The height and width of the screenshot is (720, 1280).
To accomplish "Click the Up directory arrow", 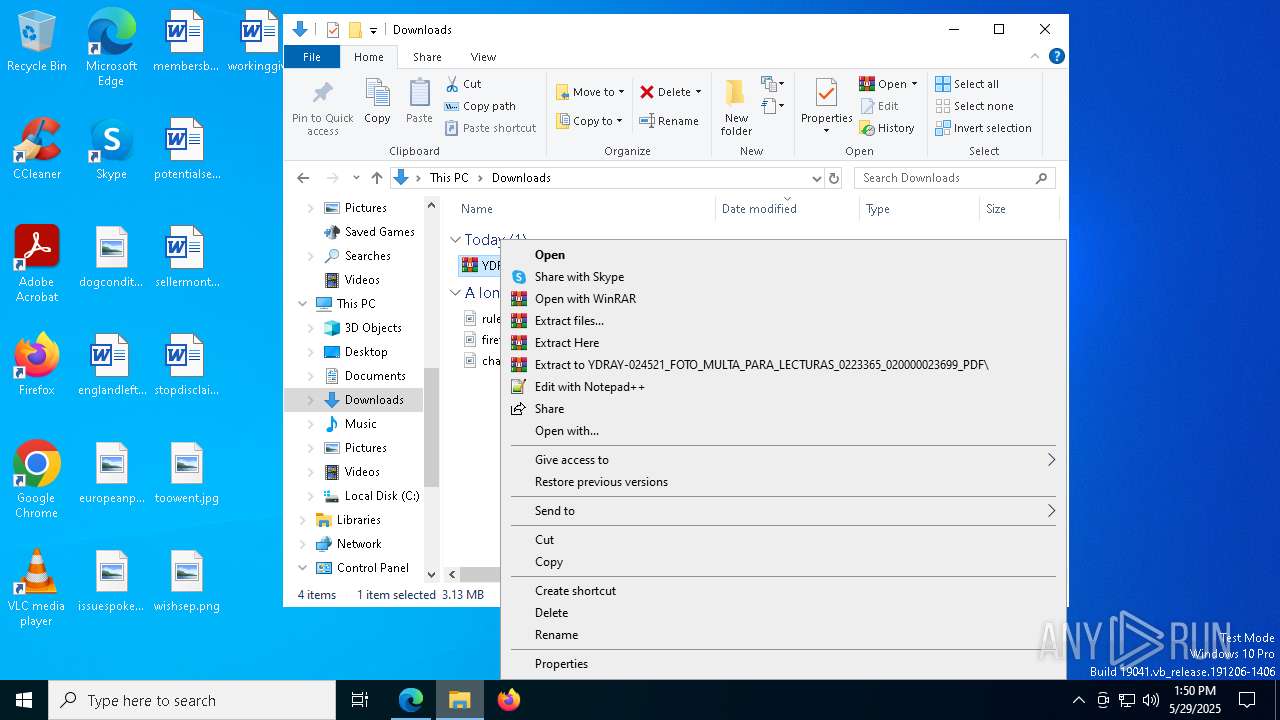I will (x=376, y=178).
